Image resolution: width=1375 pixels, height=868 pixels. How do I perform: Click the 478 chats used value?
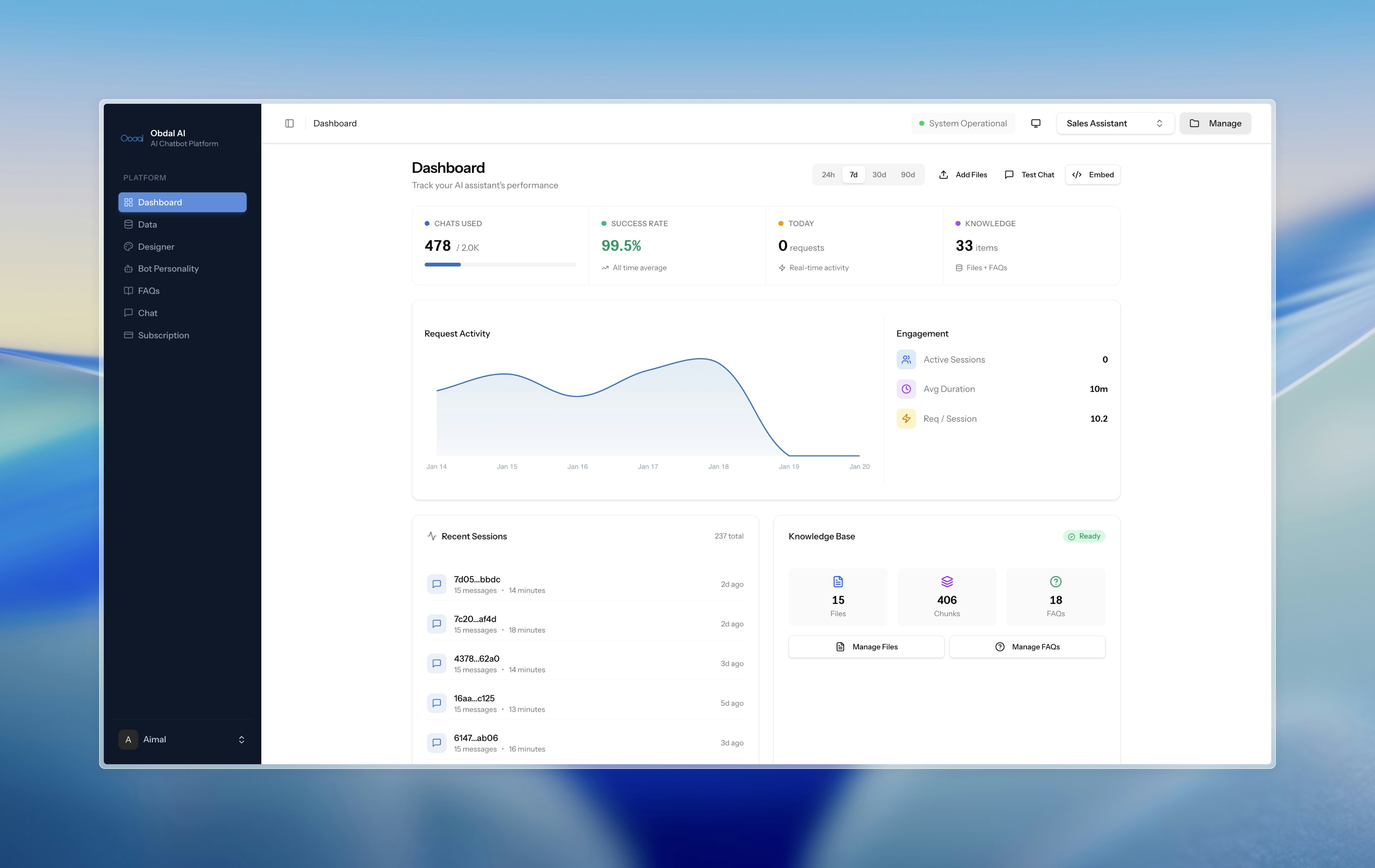pos(438,246)
